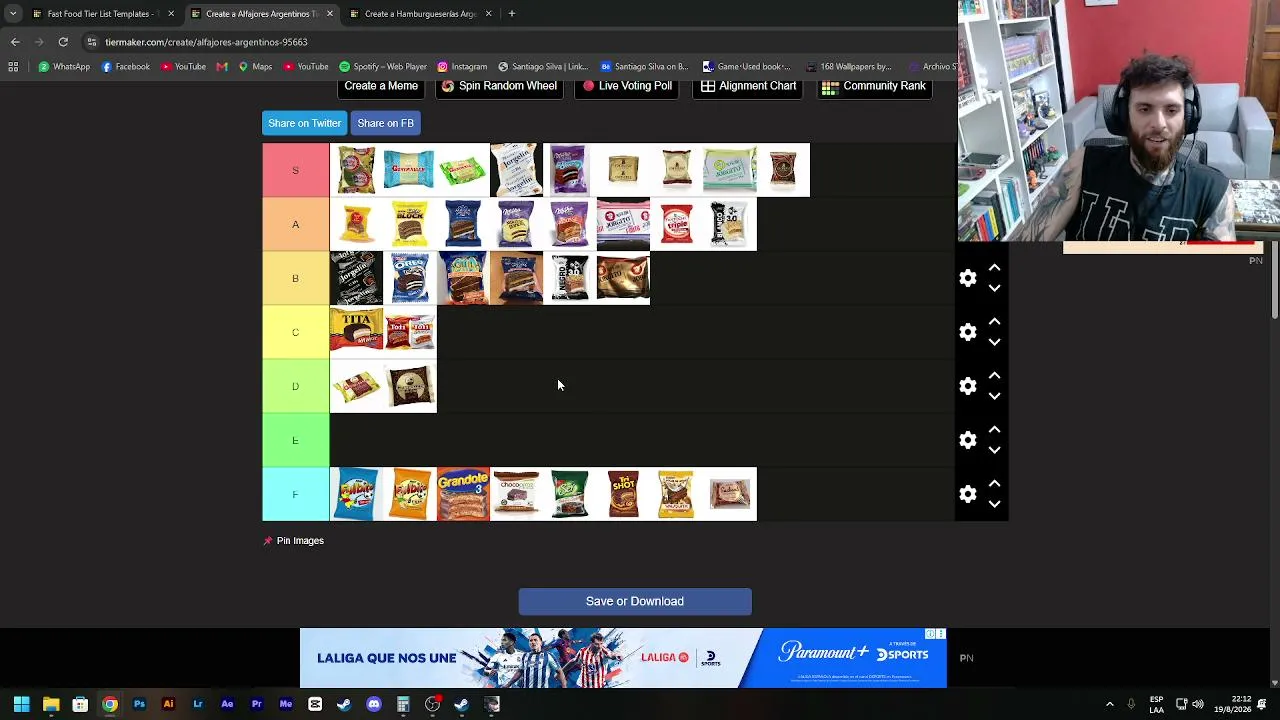Launch Premiere Pro from taskbar
The height and width of the screenshot is (720, 1280).
pos(256,705)
